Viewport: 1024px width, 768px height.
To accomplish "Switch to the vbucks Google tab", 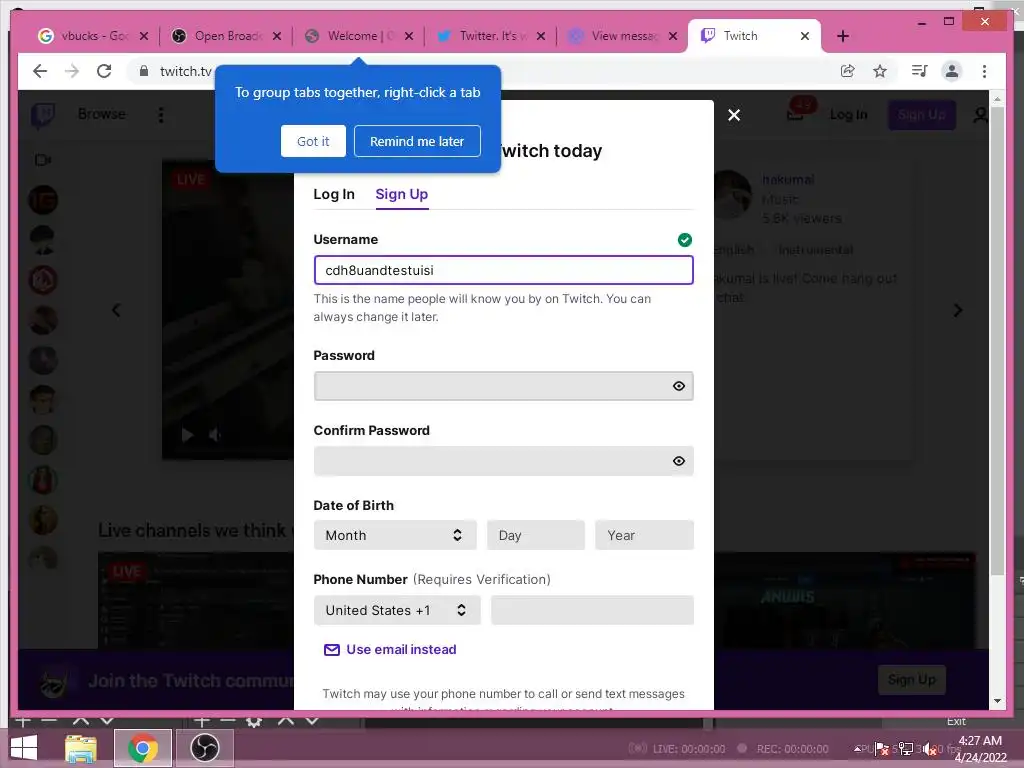I will [x=93, y=36].
